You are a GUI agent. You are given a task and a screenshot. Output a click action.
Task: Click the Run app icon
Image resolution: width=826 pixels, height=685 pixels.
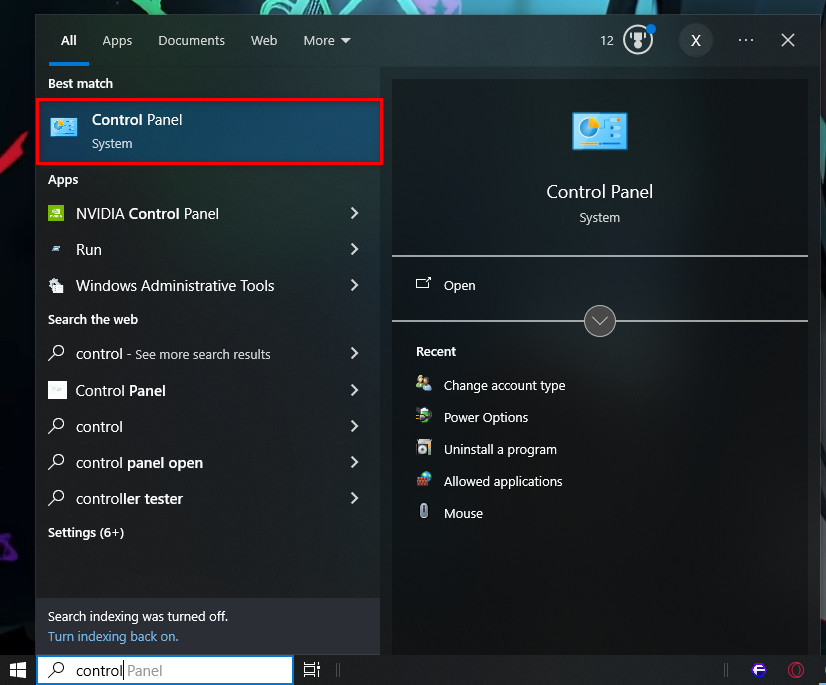click(x=56, y=249)
